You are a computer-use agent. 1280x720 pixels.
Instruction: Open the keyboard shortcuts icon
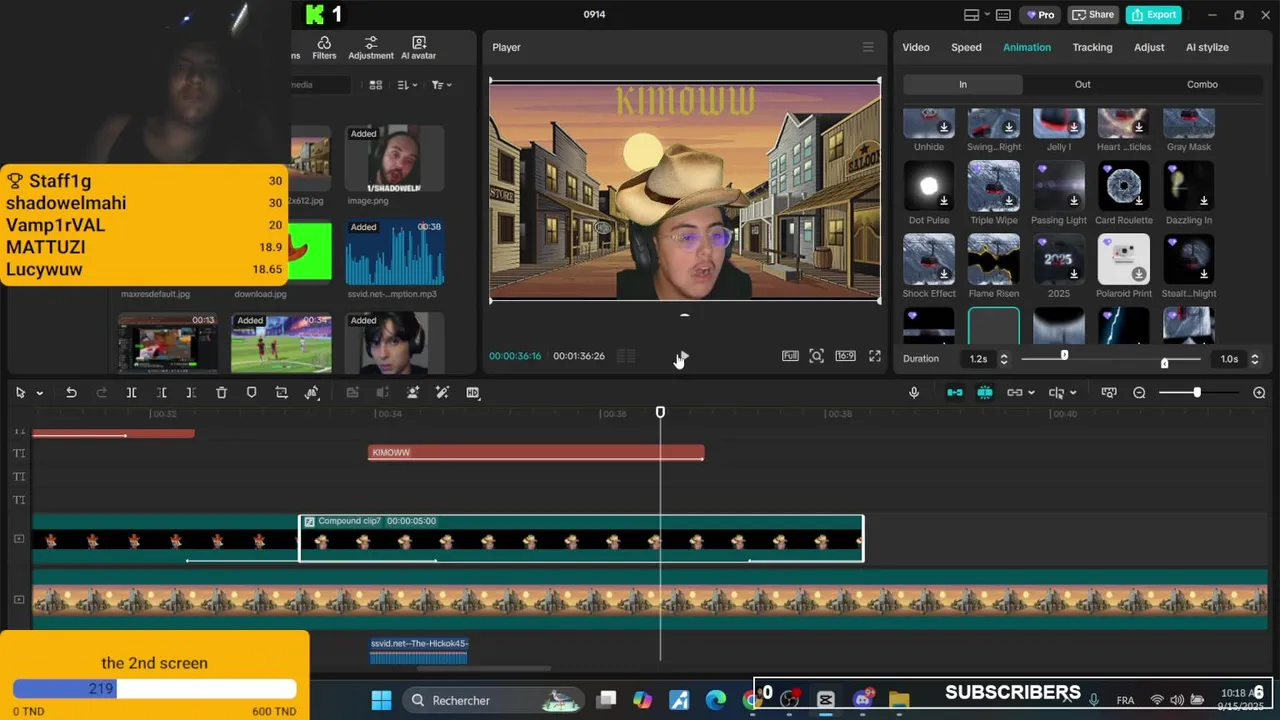[x=1003, y=14]
